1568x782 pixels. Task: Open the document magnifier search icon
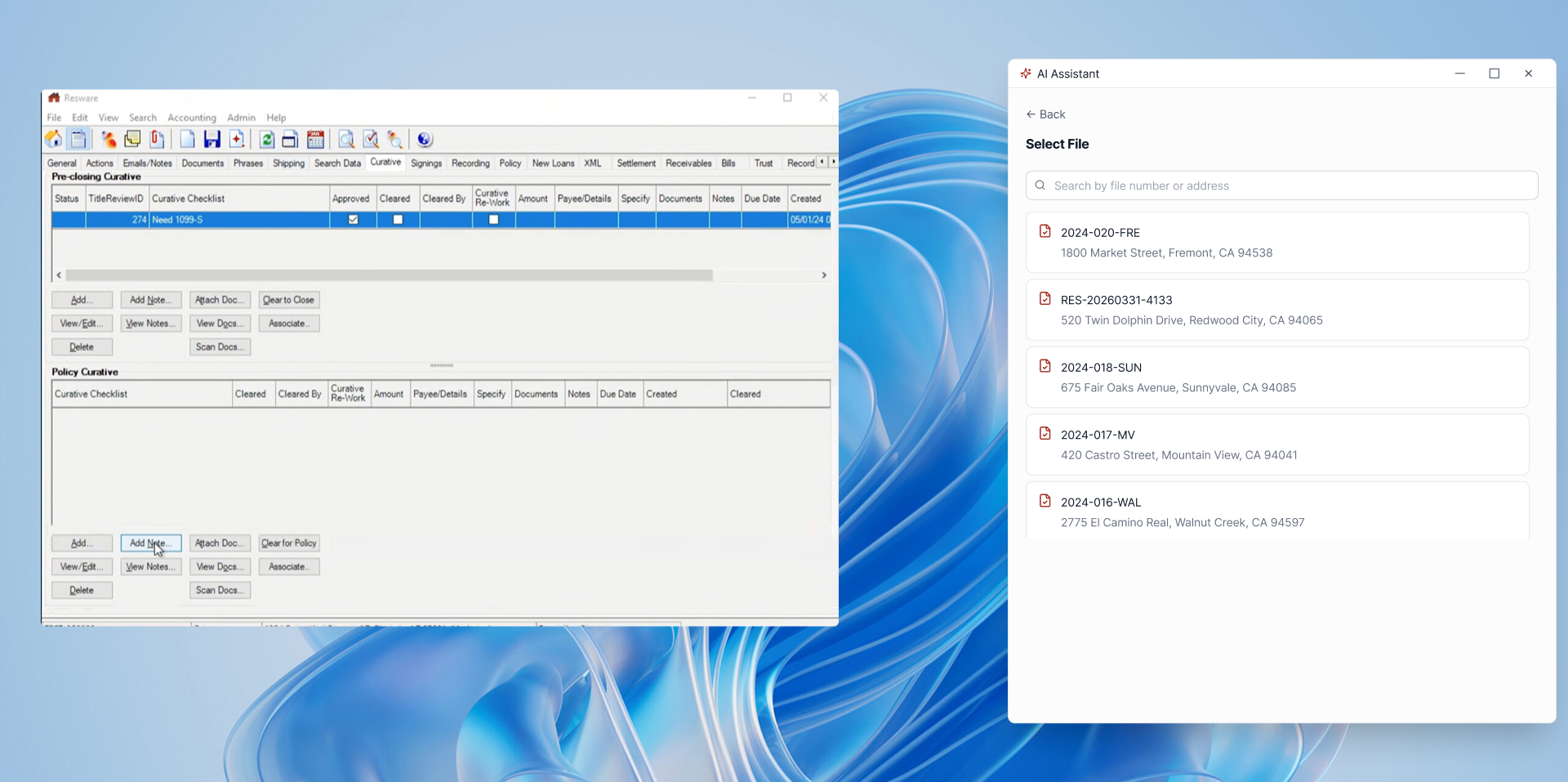[346, 139]
